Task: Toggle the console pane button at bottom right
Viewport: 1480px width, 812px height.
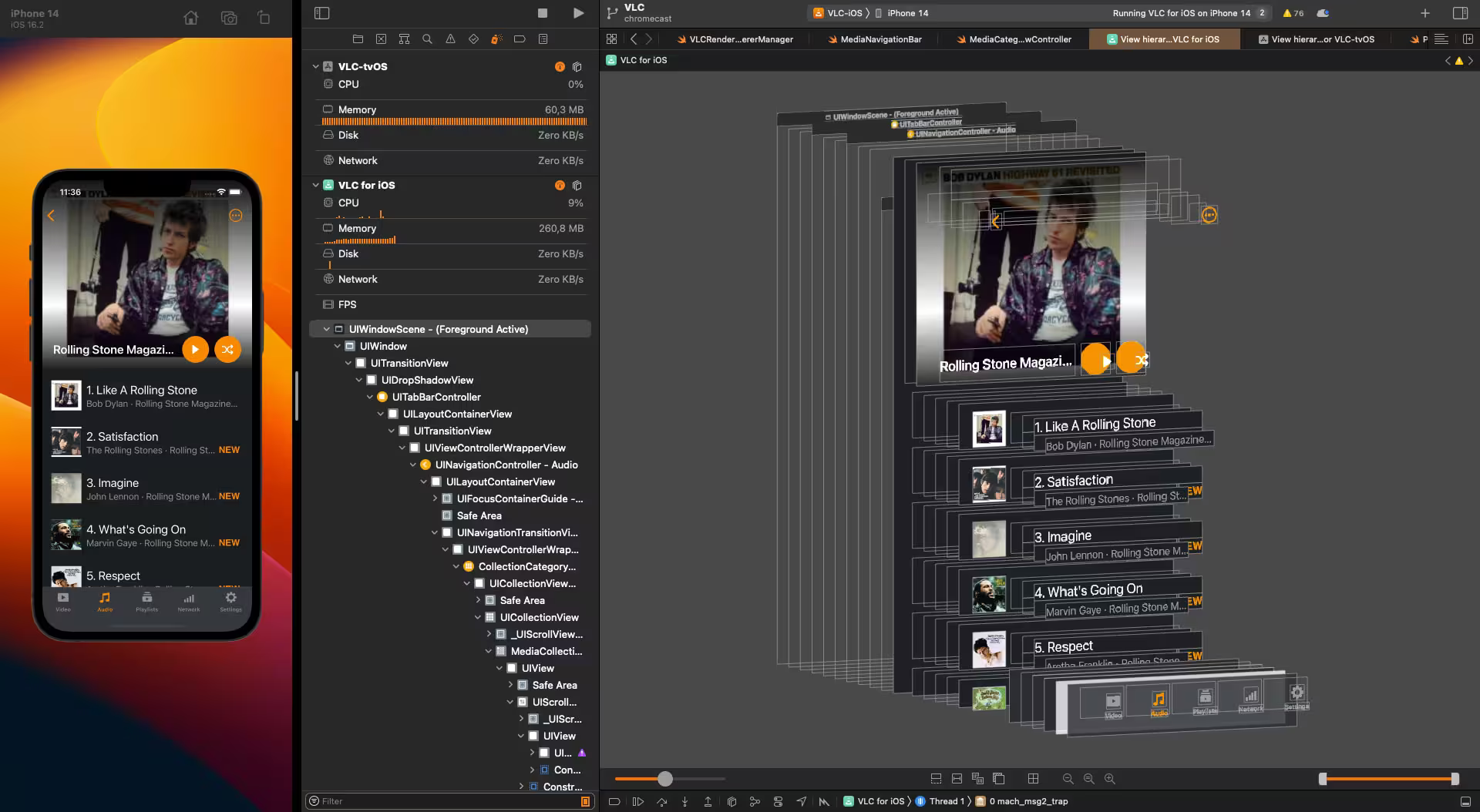Action: click(x=1465, y=801)
